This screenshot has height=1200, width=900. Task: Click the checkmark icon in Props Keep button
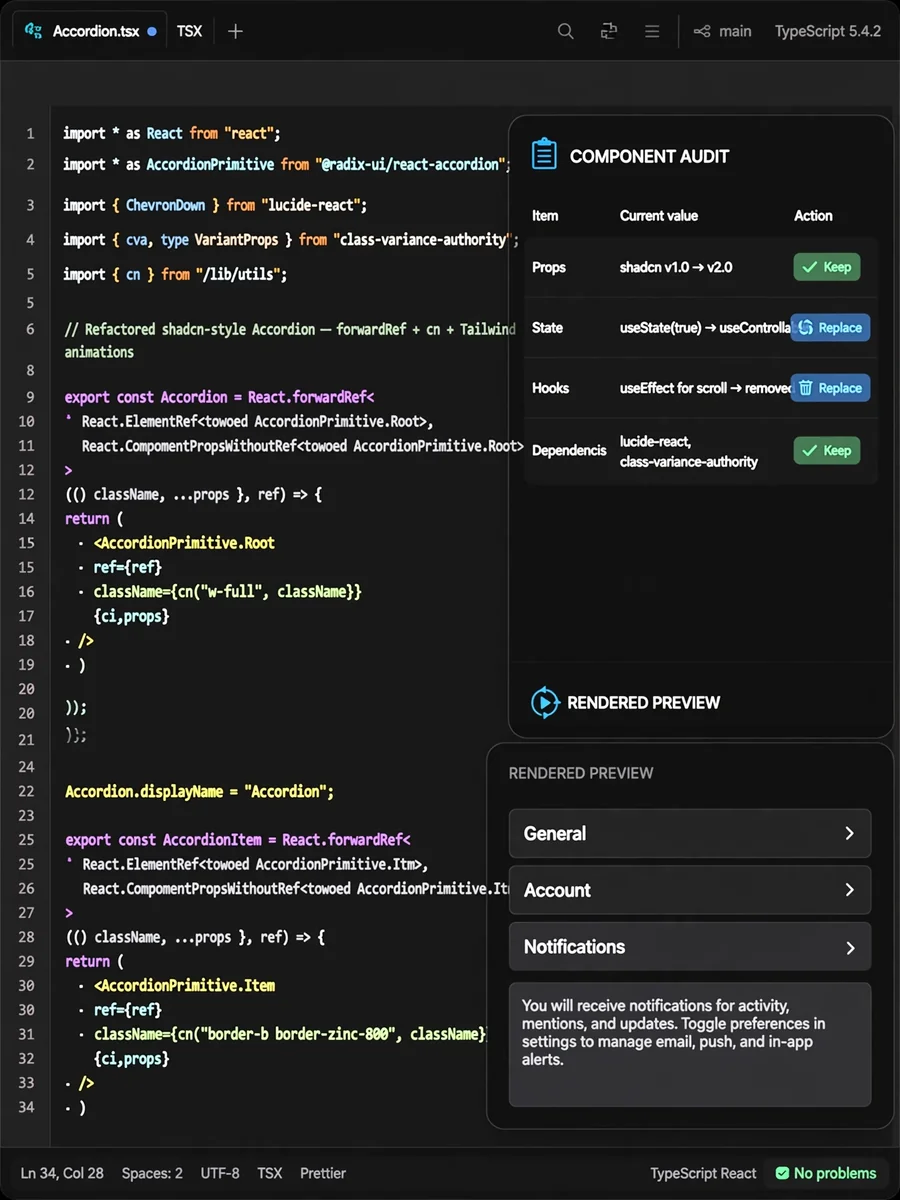tap(811, 267)
